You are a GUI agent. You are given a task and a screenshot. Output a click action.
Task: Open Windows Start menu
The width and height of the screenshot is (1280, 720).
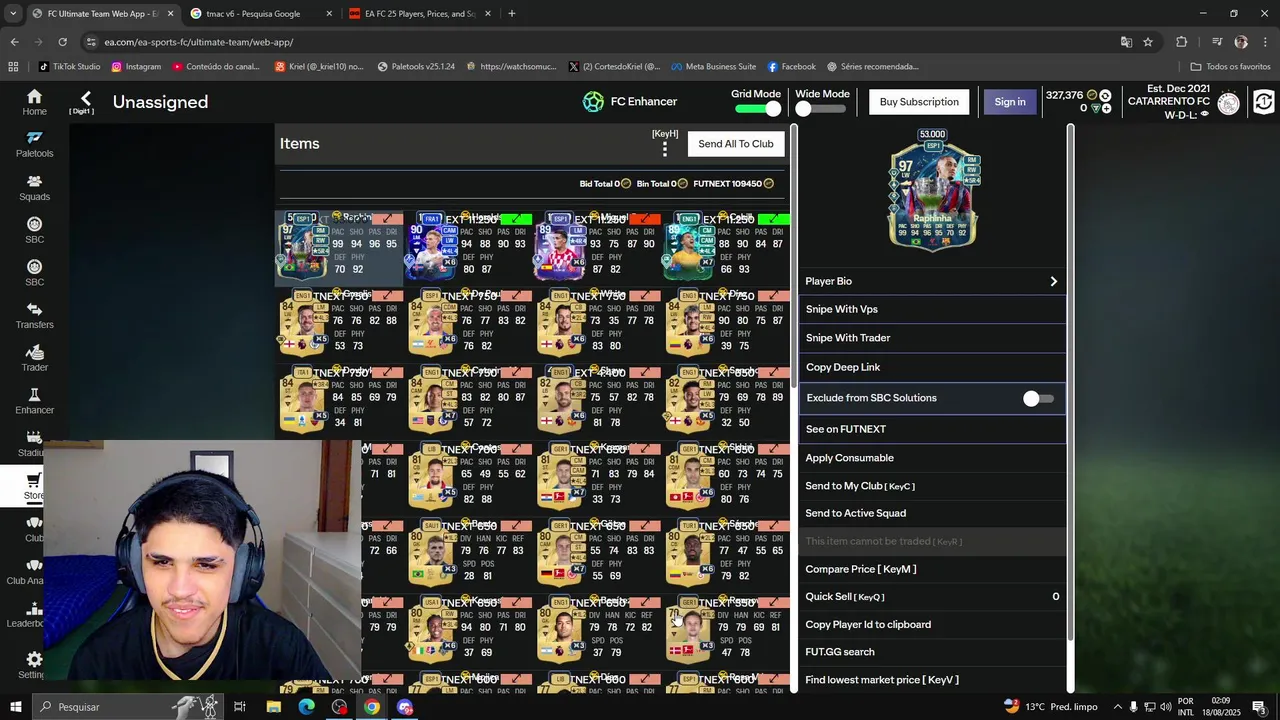(x=15, y=707)
